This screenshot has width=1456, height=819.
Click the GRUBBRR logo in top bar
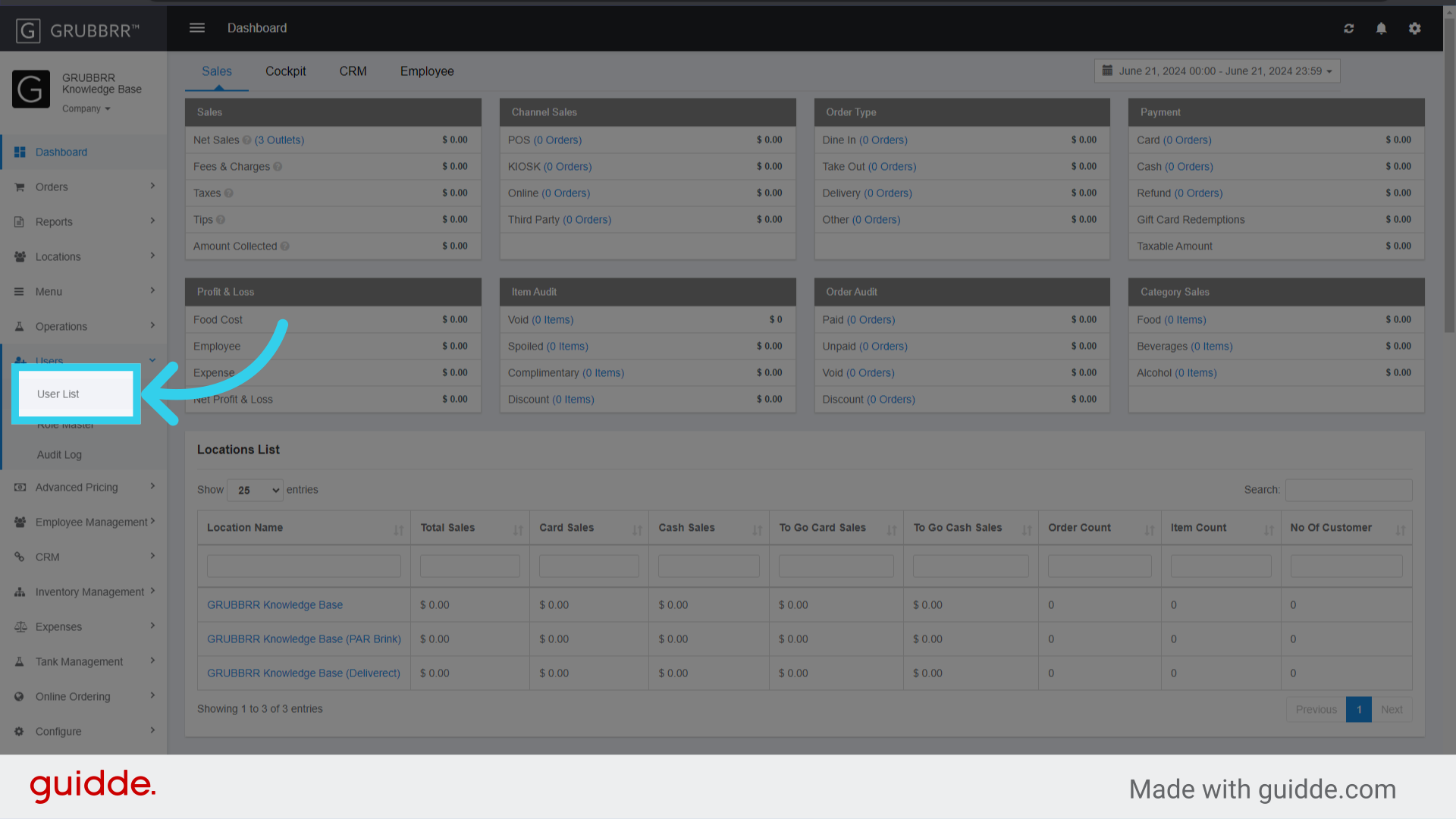coord(78,30)
